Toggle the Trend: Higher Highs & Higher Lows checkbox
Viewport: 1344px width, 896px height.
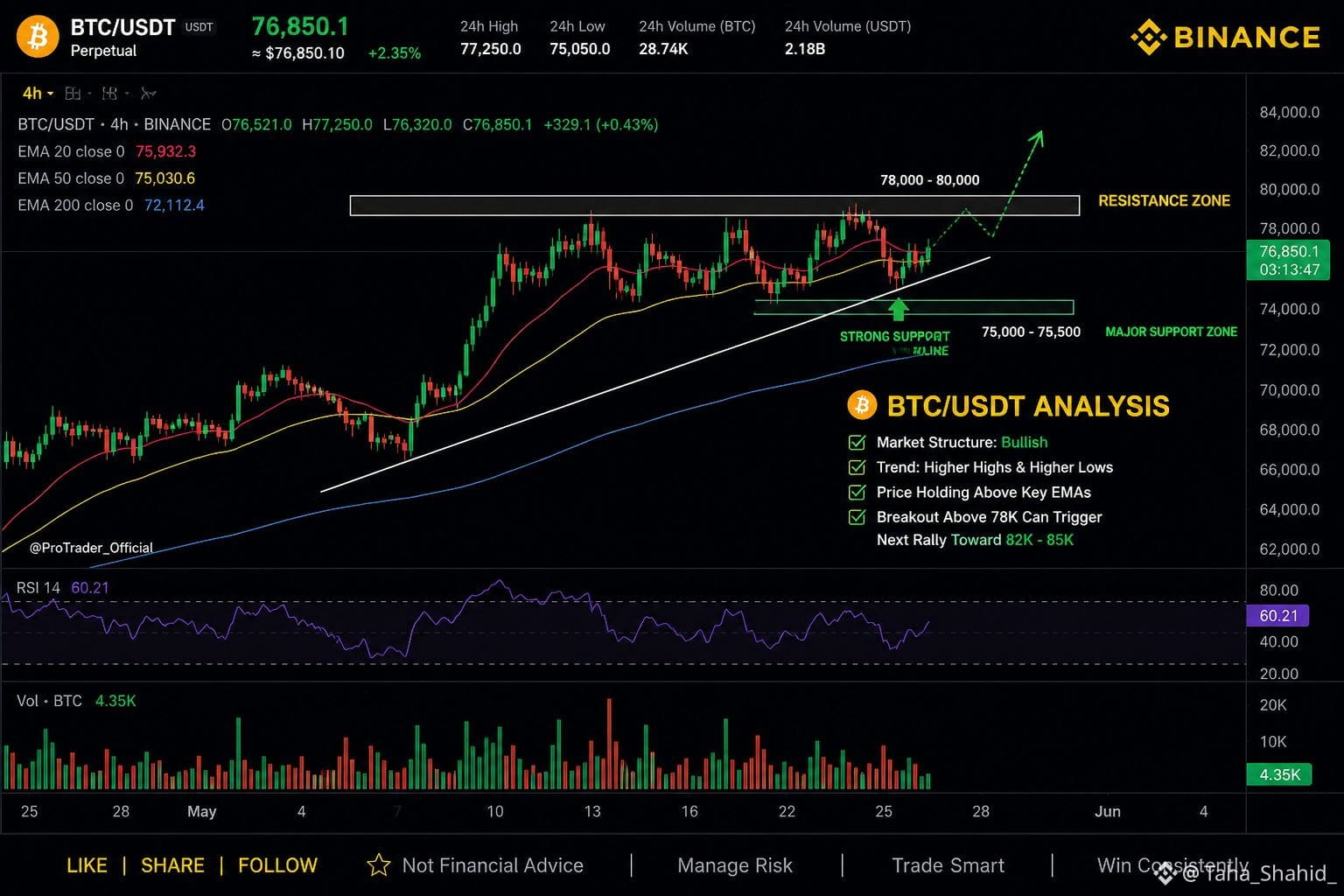click(x=857, y=467)
